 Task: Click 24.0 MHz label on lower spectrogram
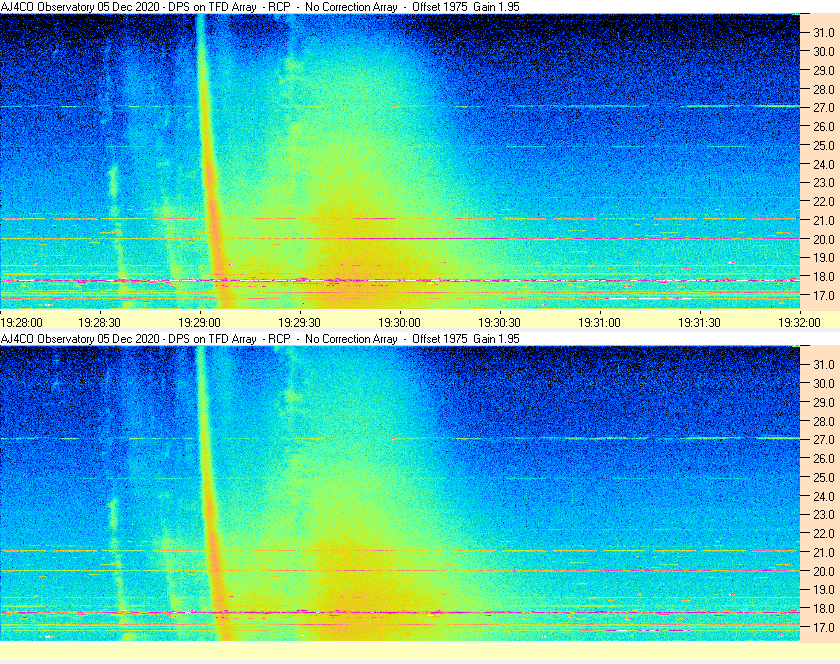pyautogui.click(x=824, y=496)
